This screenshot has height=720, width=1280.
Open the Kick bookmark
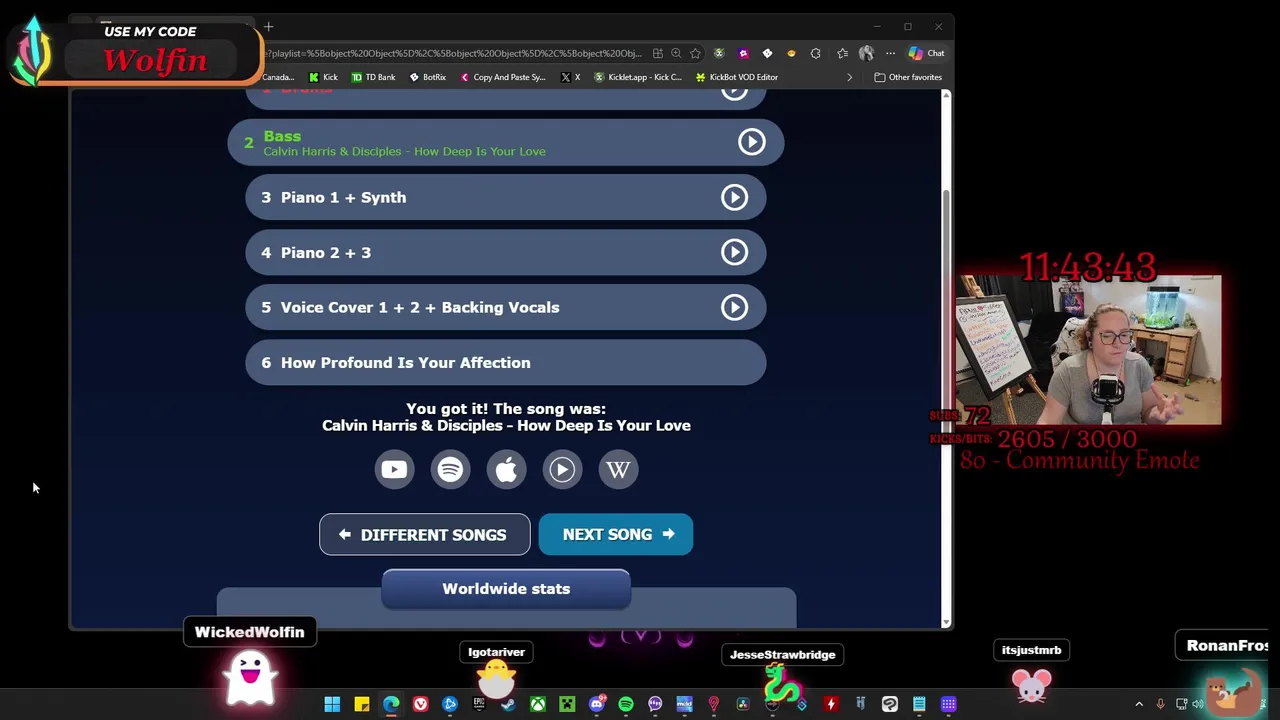[x=323, y=77]
